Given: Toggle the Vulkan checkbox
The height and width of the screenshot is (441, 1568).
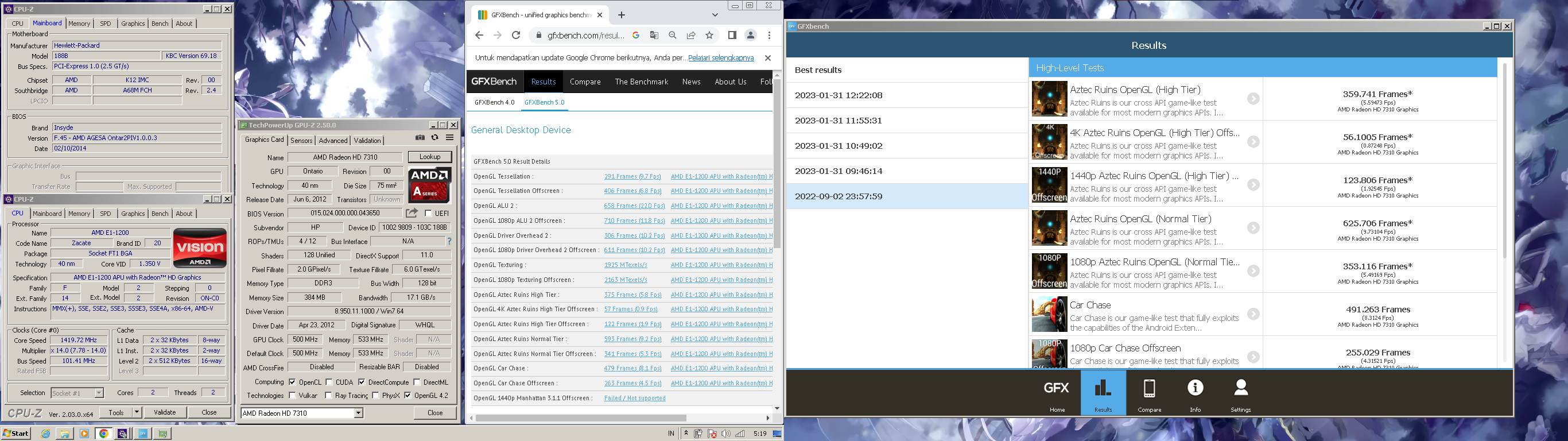Looking at the screenshot, I should (292, 395).
